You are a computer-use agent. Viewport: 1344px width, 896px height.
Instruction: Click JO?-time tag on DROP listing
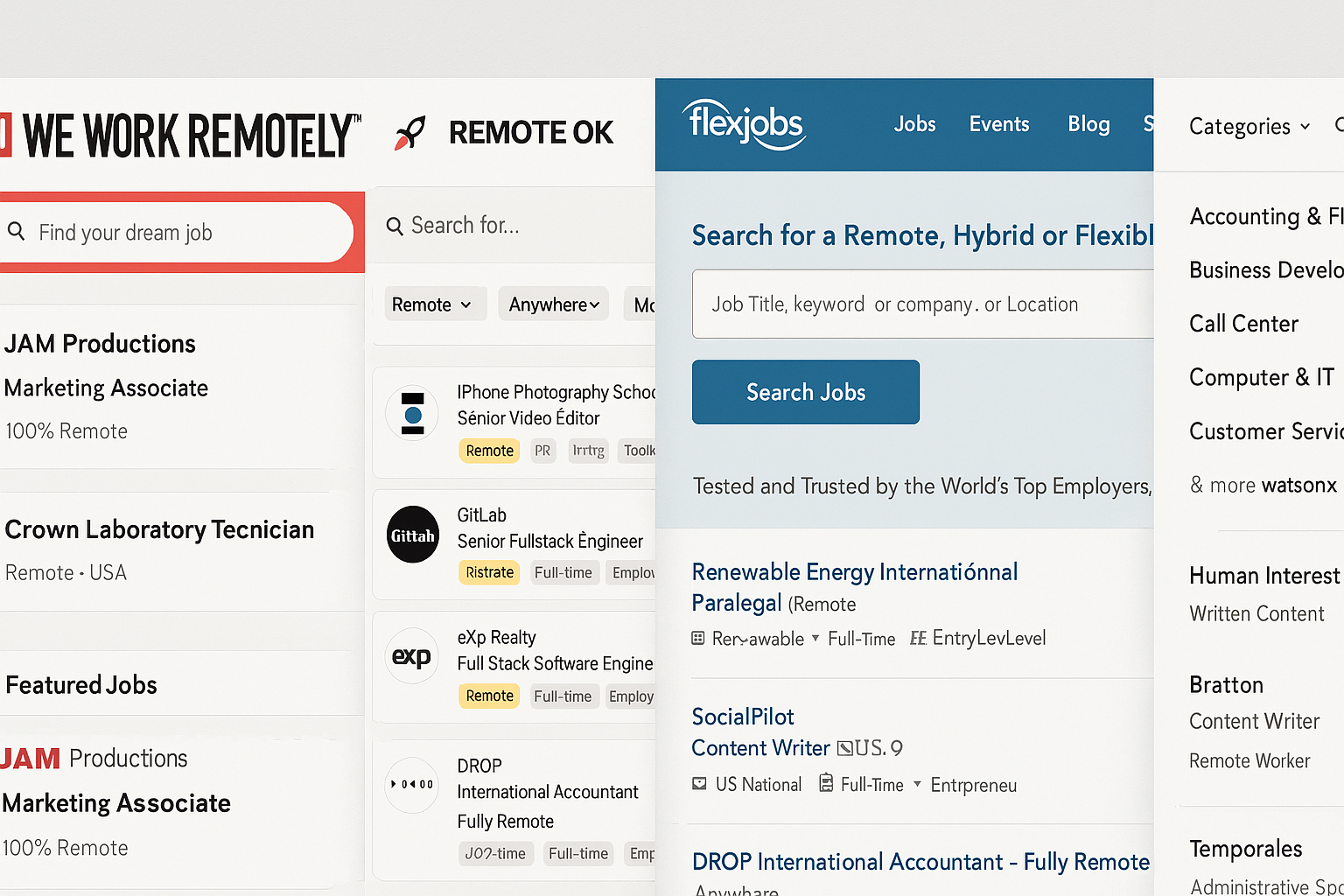(495, 853)
